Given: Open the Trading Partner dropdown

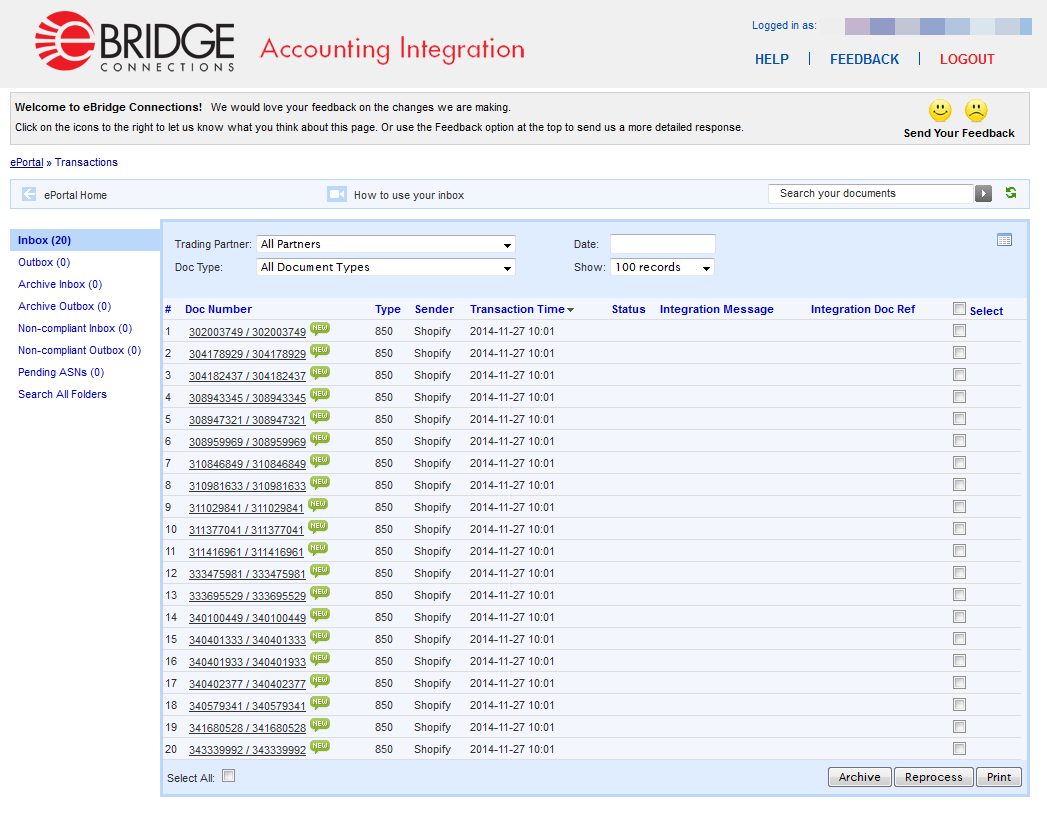Looking at the screenshot, I should (385, 244).
